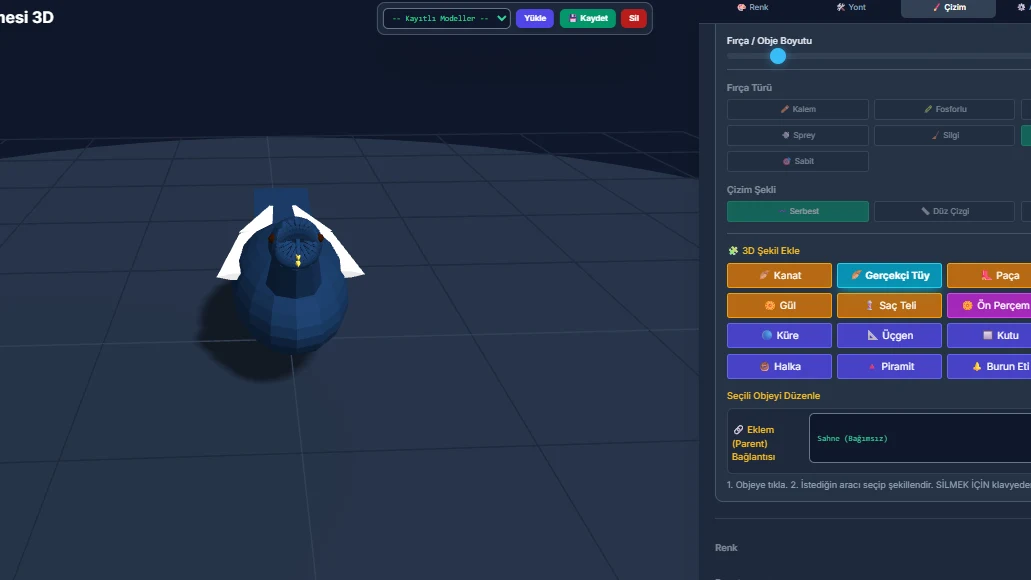Screen dimensions: 1031x580
Task: Add a Burun Eti shape
Action: tap(989, 366)
